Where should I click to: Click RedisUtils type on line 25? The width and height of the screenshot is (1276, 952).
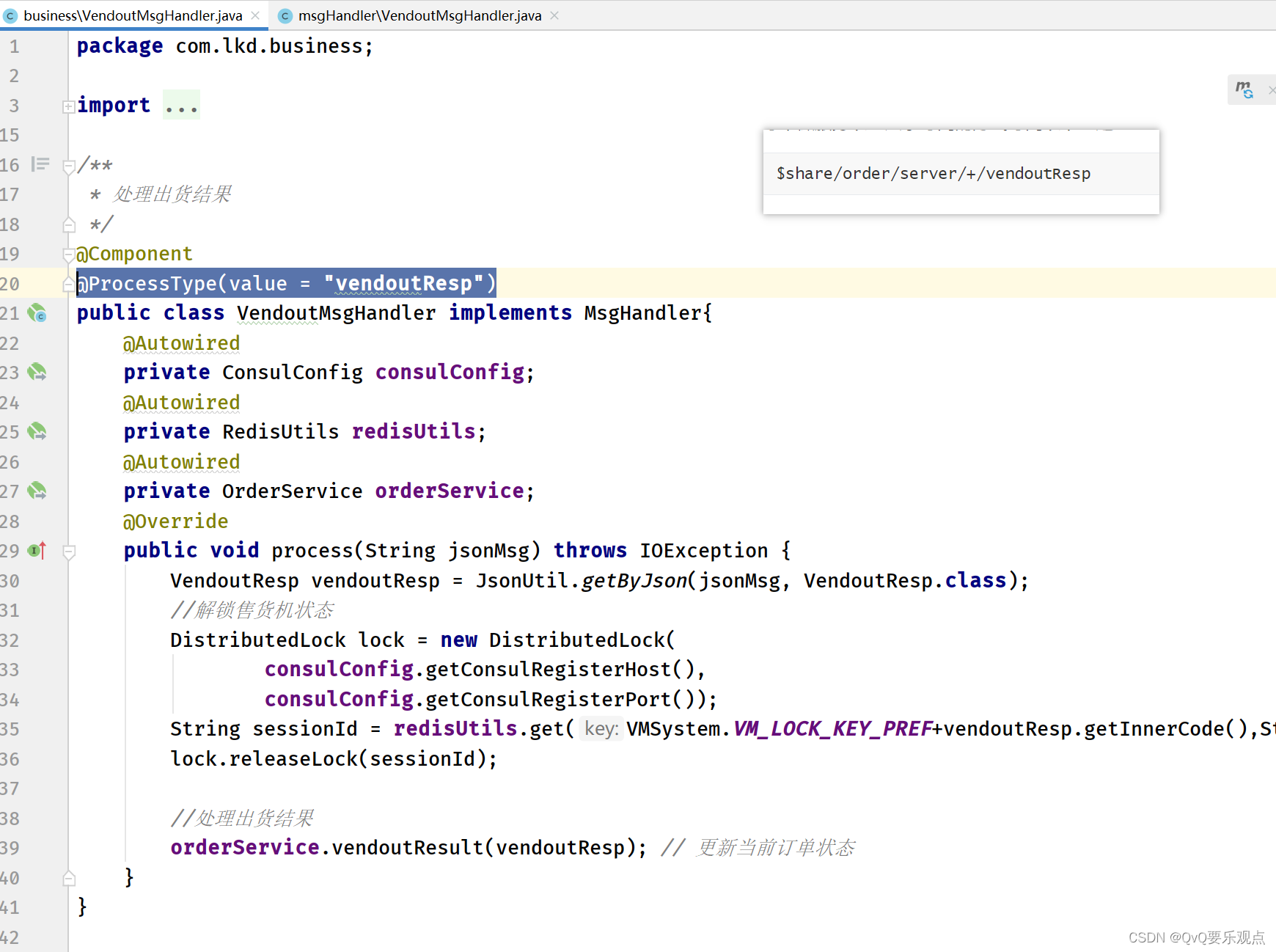(x=281, y=432)
